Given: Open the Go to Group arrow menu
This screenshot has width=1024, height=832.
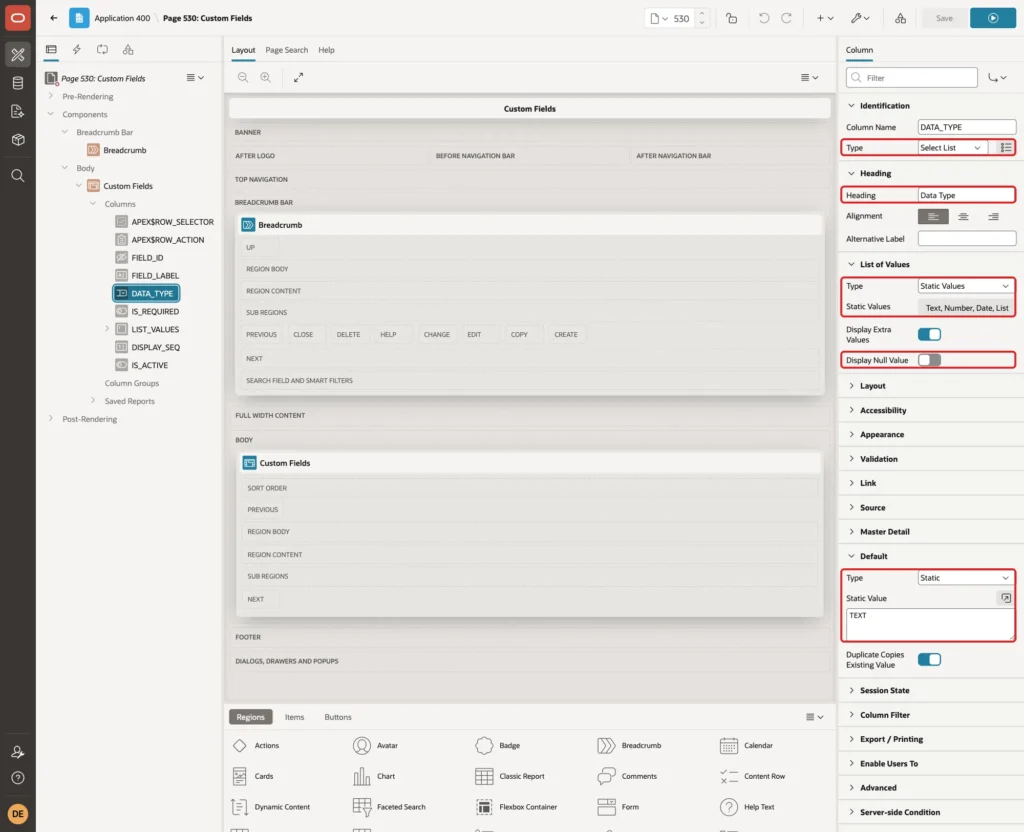Looking at the screenshot, I should coord(997,78).
